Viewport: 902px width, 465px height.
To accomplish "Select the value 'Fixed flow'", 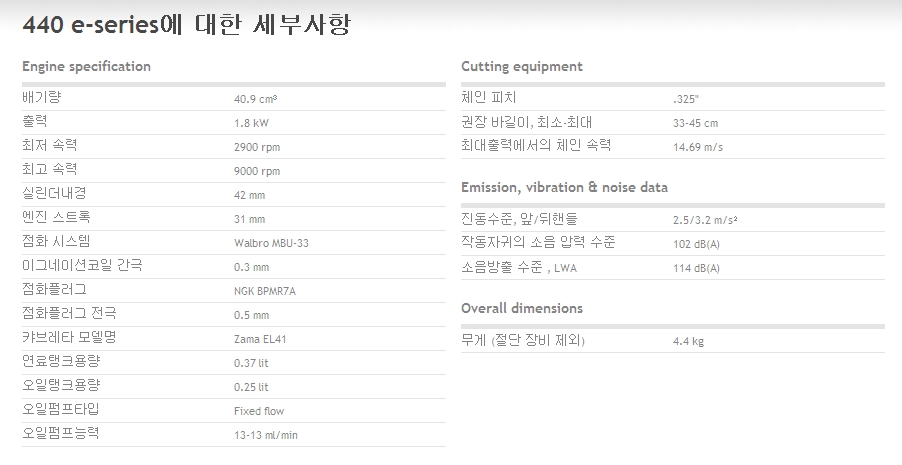I will [259, 411].
